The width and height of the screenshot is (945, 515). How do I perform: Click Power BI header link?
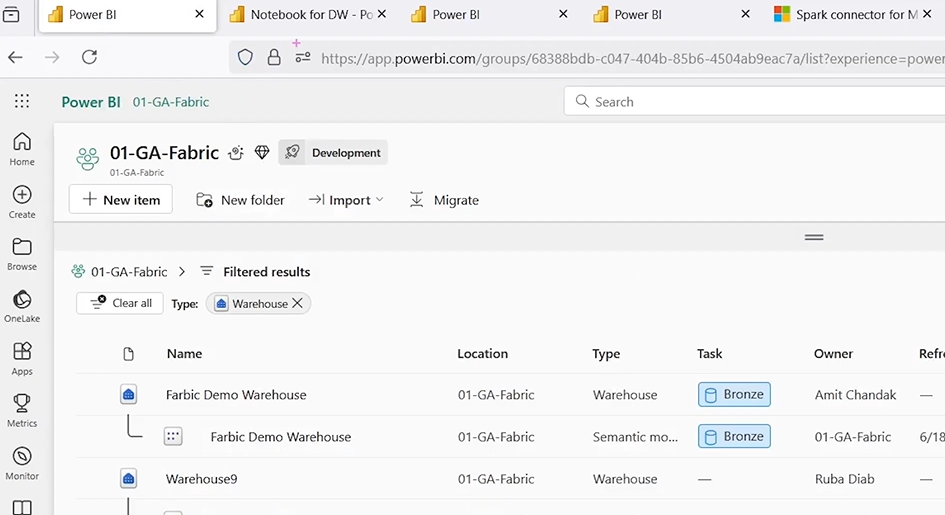(91, 102)
